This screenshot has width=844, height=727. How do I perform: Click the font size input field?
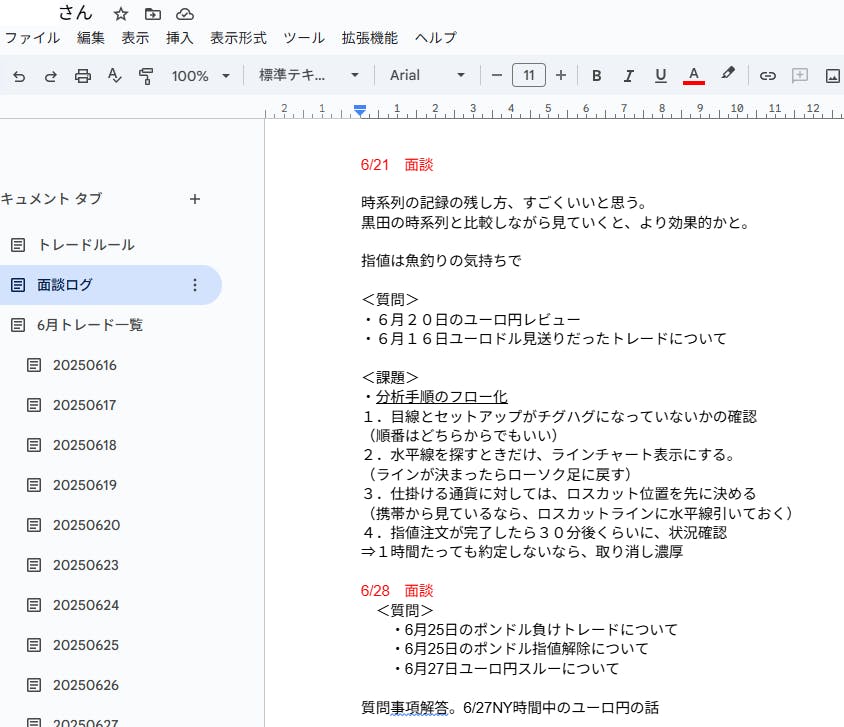(x=528, y=75)
